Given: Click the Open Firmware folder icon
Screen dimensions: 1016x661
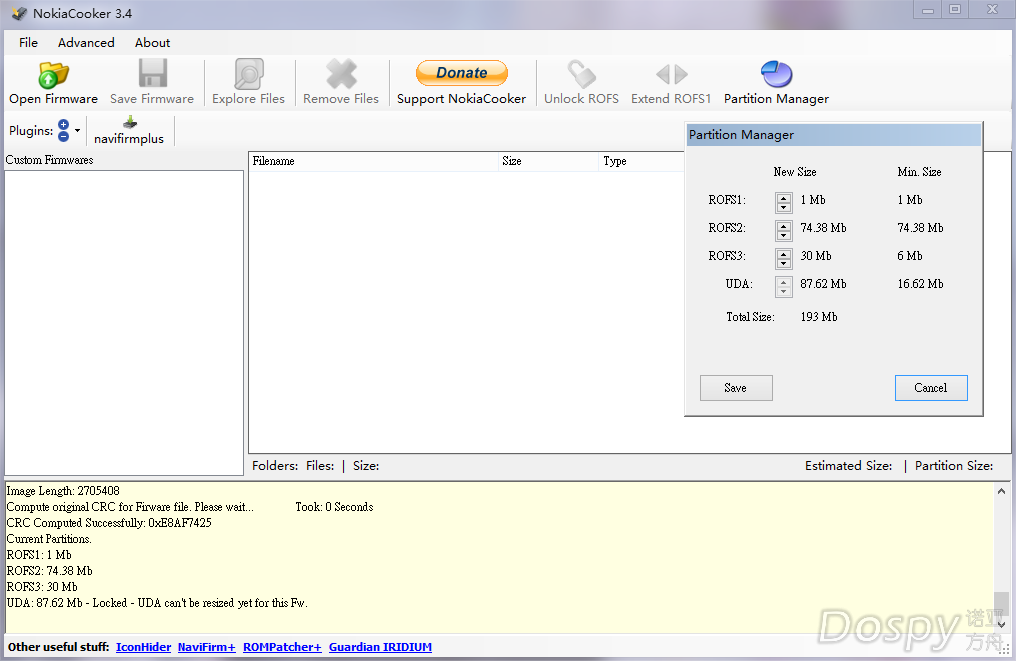Looking at the screenshot, I should 53,75.
